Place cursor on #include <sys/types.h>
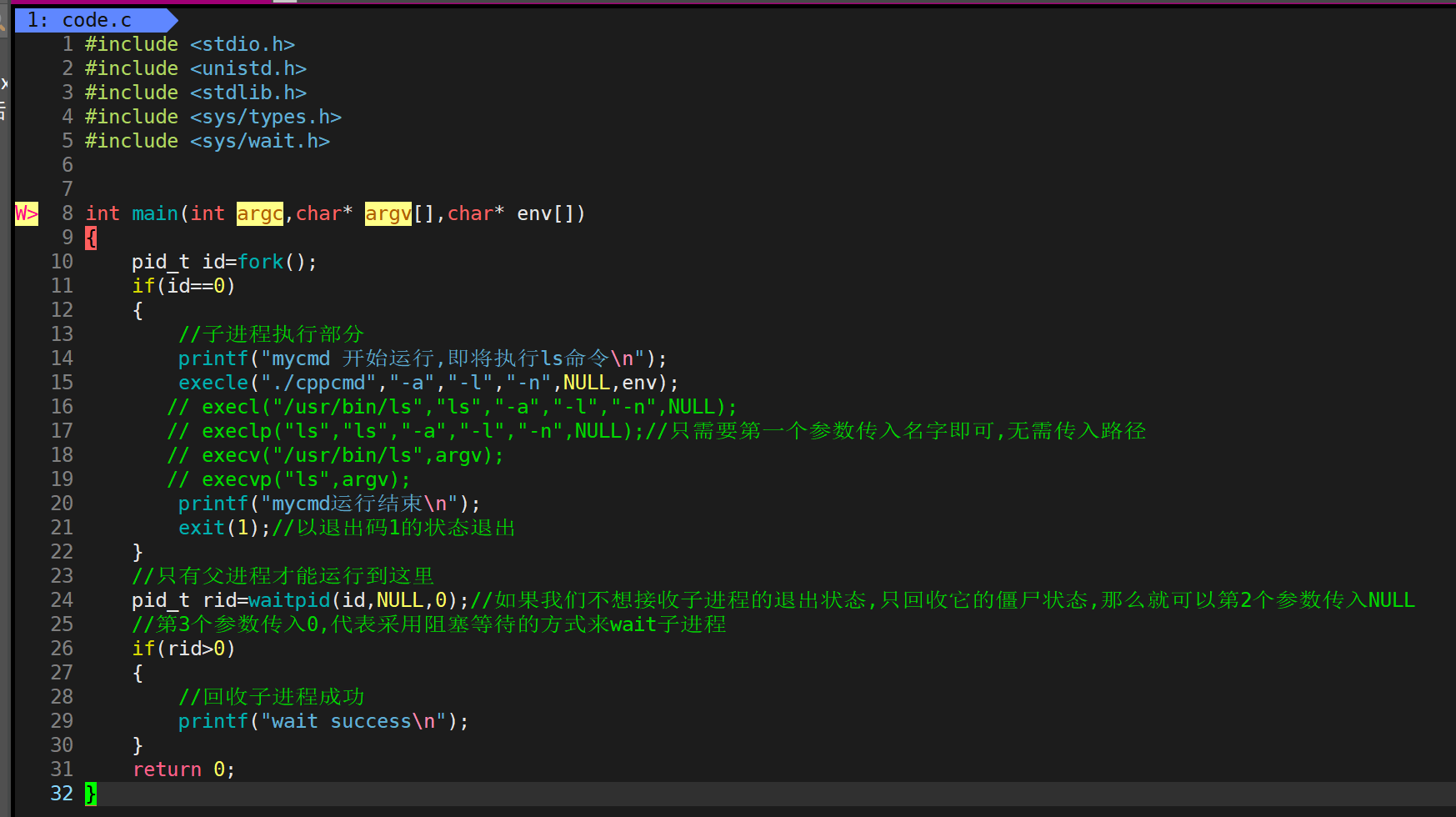The height and width of the screenshot is (817, 1456). pyautogui.click(x=213, y=117)
